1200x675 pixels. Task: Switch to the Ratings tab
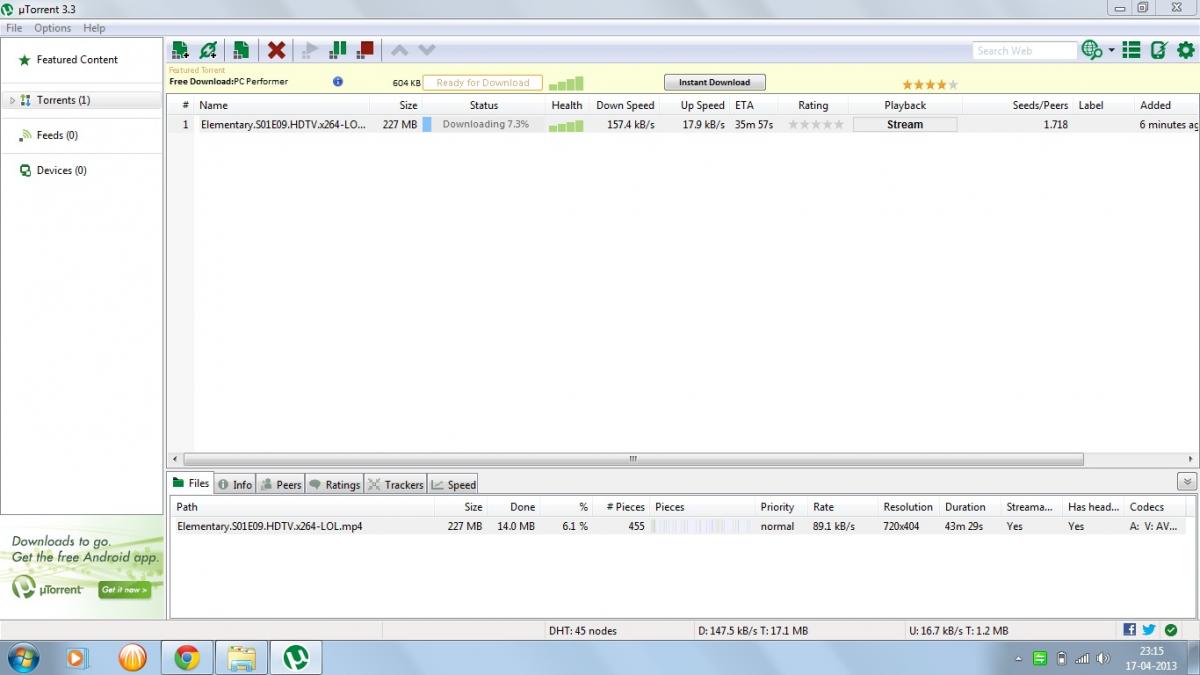pyautogui.click(x=334, y=484)
